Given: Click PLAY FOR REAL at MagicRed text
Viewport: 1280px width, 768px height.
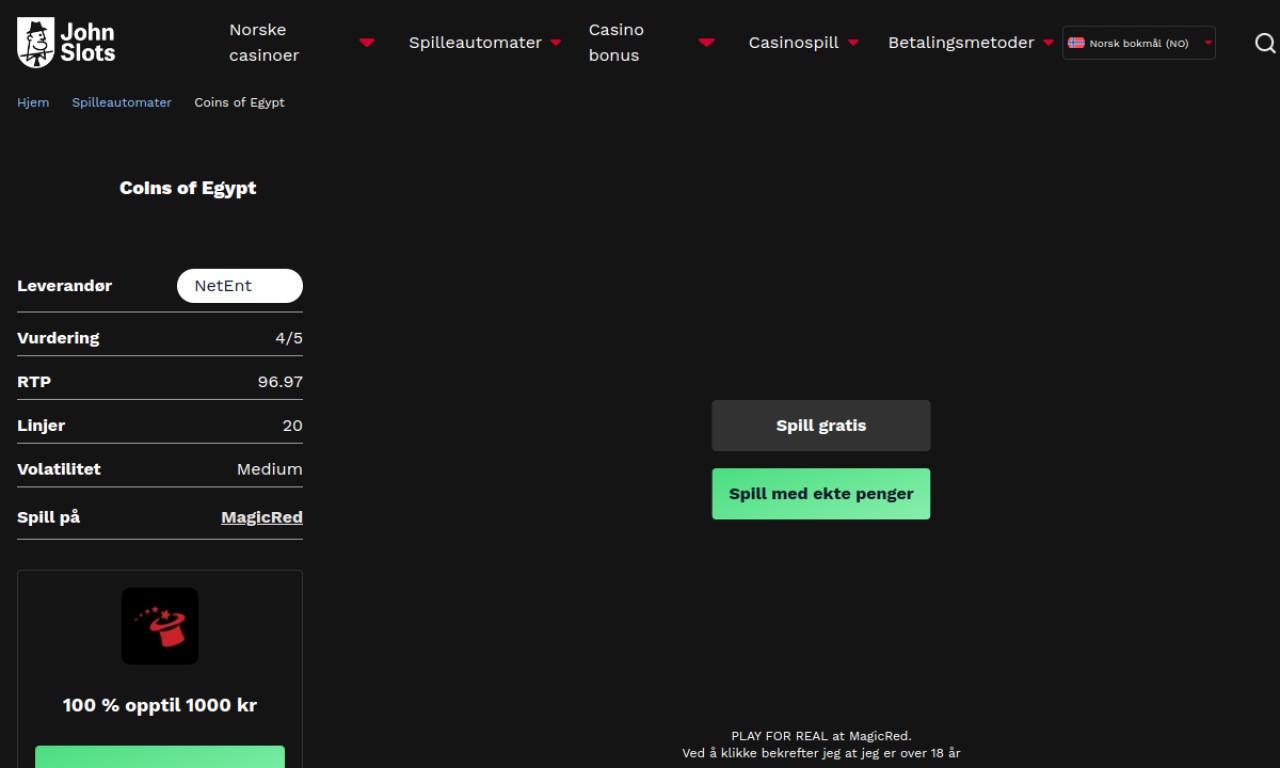Looking at the screenshot, I should click(x=821, y=736).
